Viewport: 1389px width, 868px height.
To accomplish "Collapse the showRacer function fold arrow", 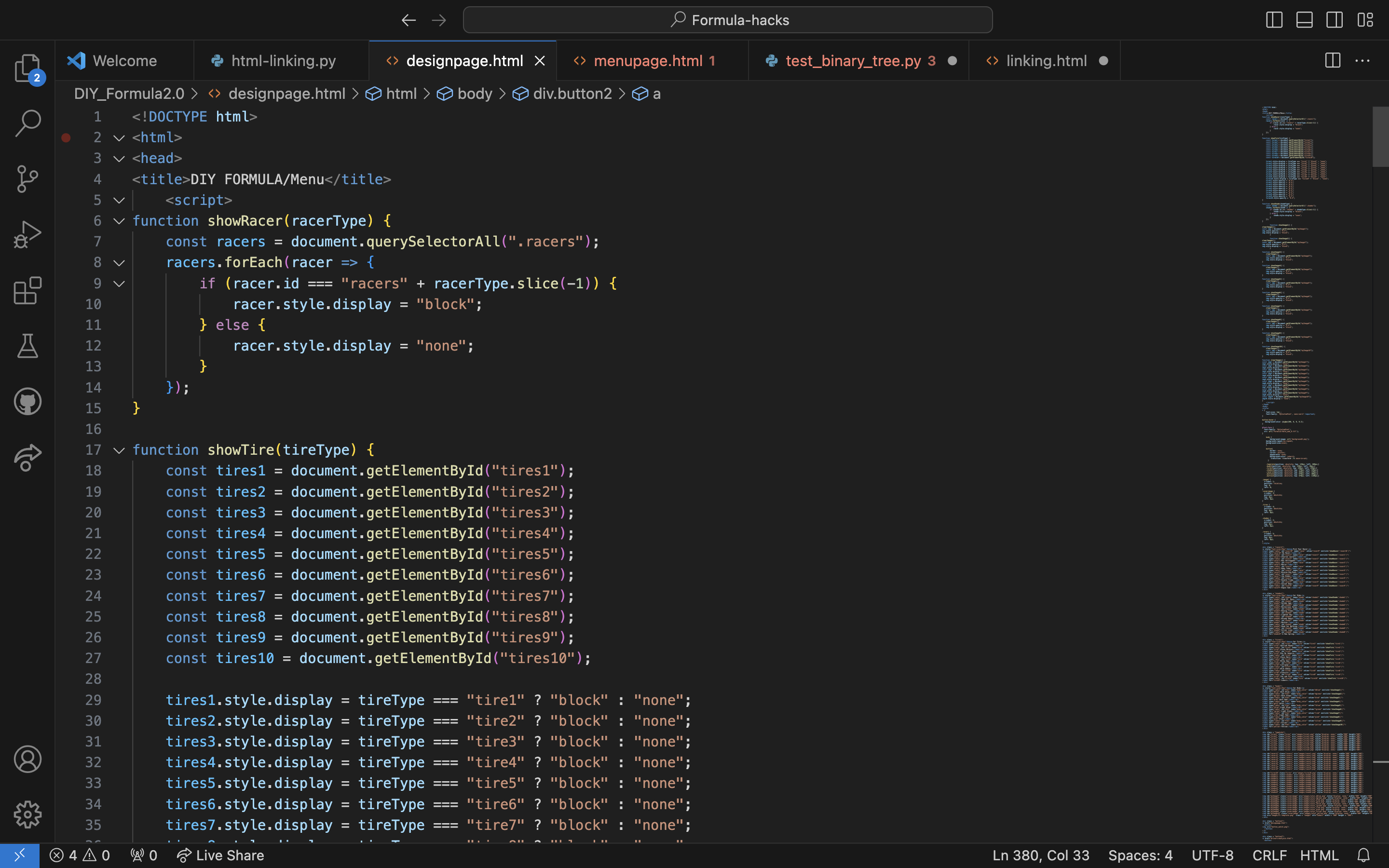I will point(119,221).
